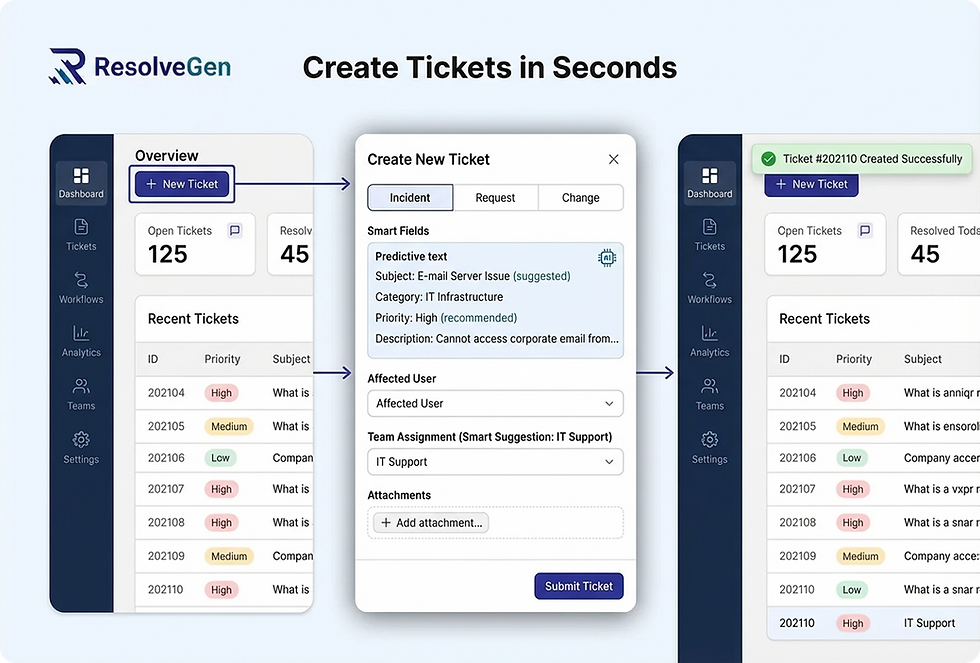Click the green checkmark in success notification

click(x=769, y=159)
